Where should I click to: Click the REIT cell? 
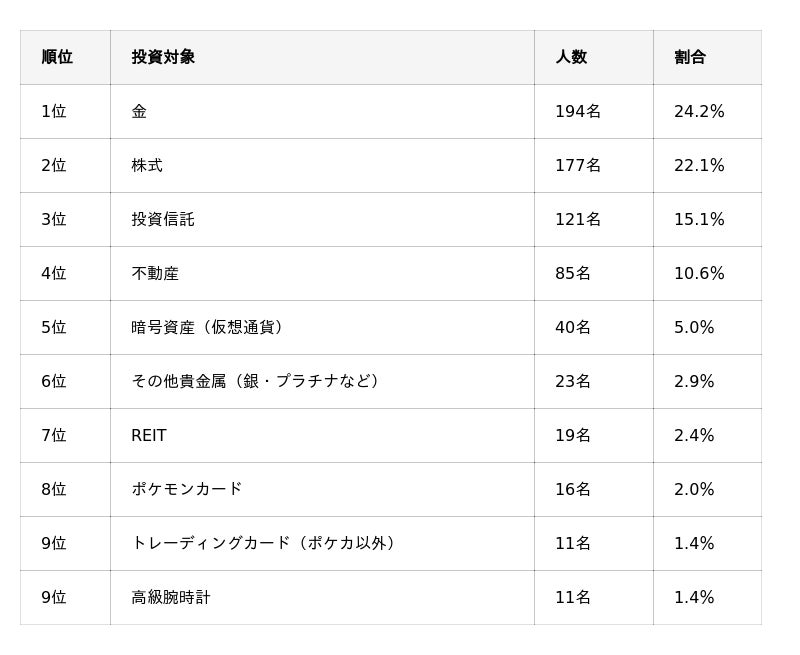coord(149,435)
